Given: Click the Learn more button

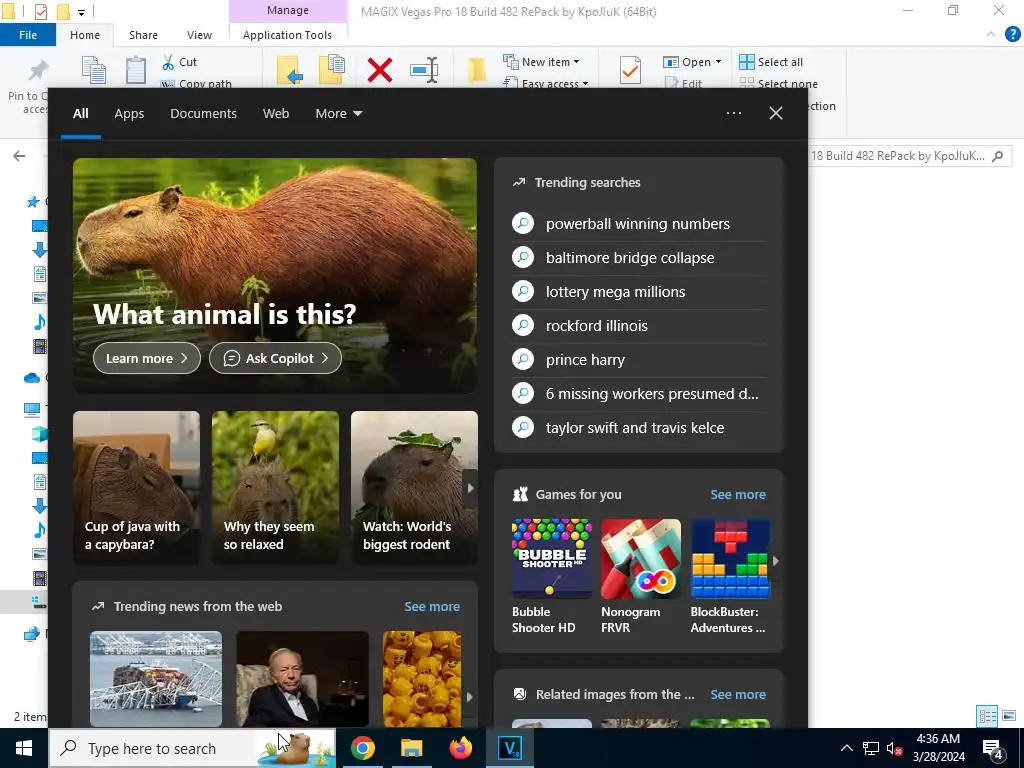Looking at the screenshot, I should click(147, 358).
